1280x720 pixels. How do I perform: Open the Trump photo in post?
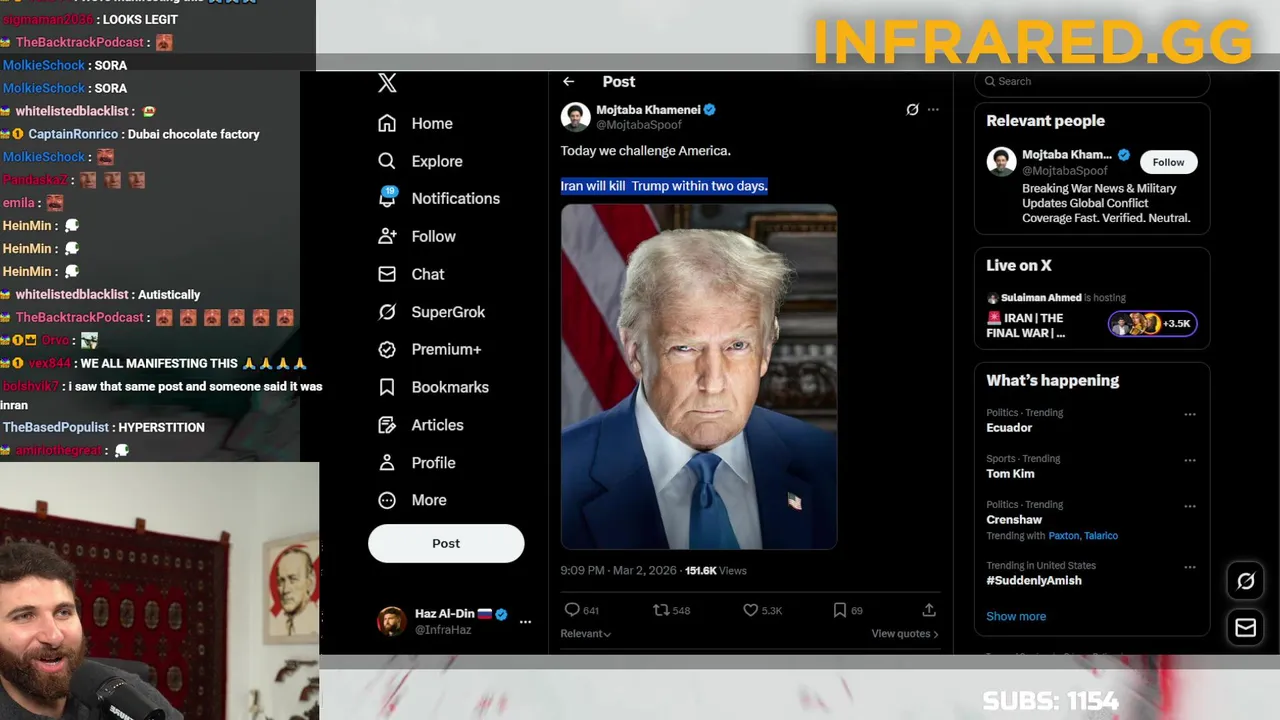pyautogui.click(x=699, y=377)
